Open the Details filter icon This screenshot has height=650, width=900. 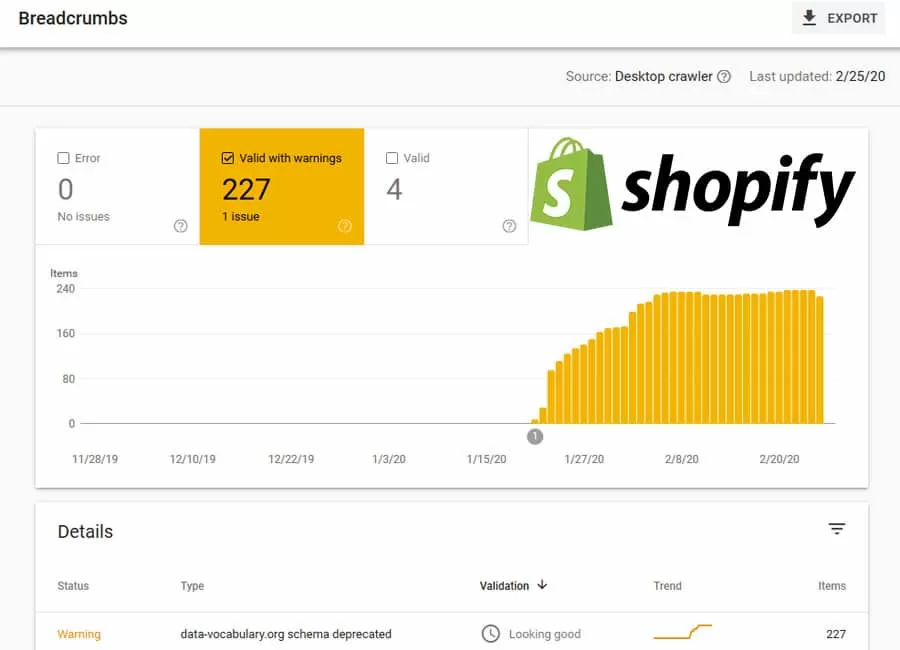point(837,529)
